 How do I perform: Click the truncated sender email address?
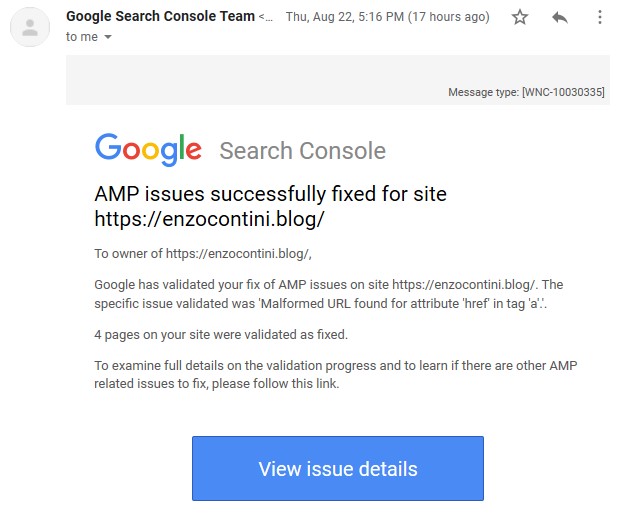pos(264,17)
